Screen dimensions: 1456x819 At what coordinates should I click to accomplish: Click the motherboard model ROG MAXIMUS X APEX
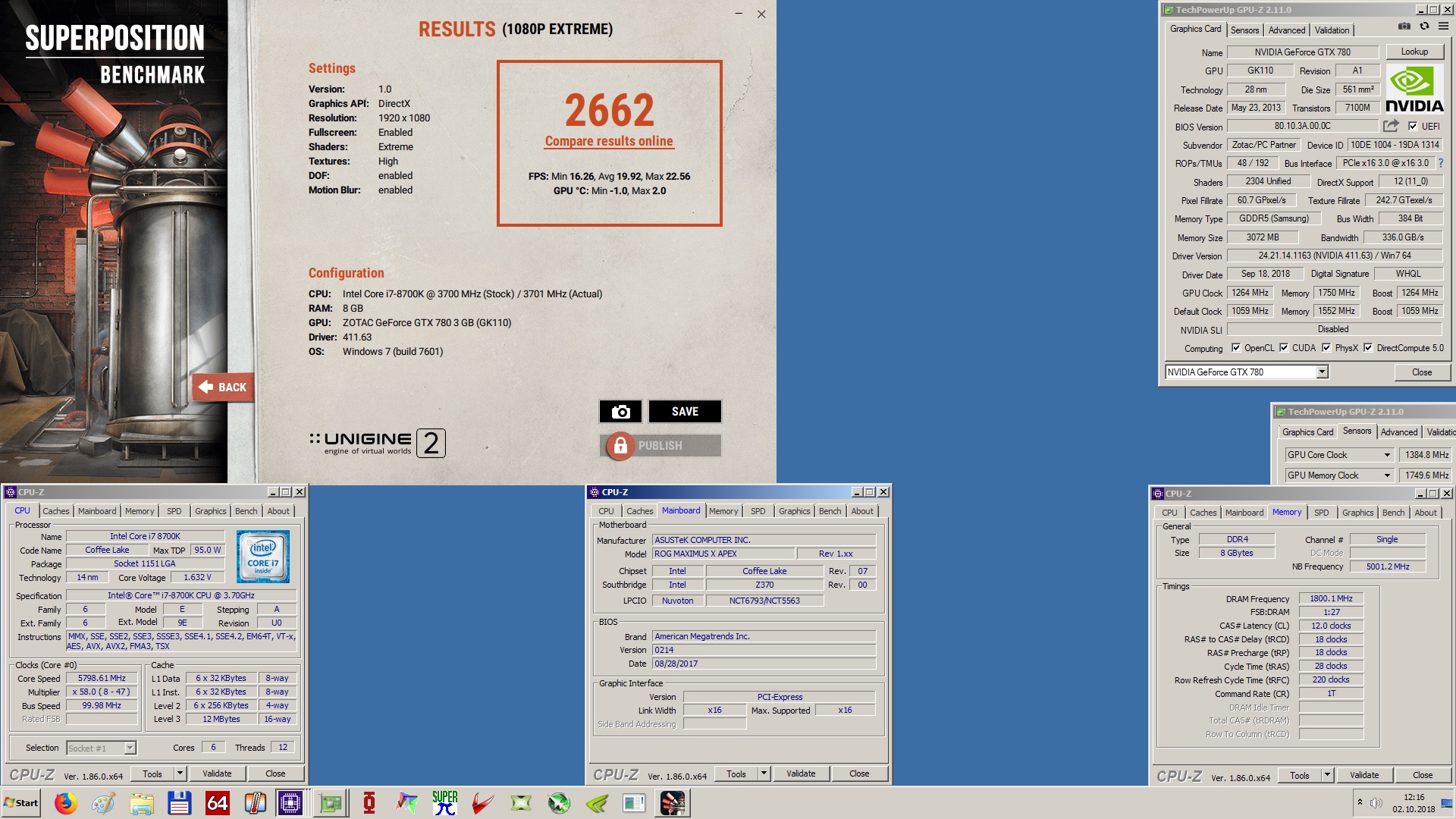tap(723, 554)
